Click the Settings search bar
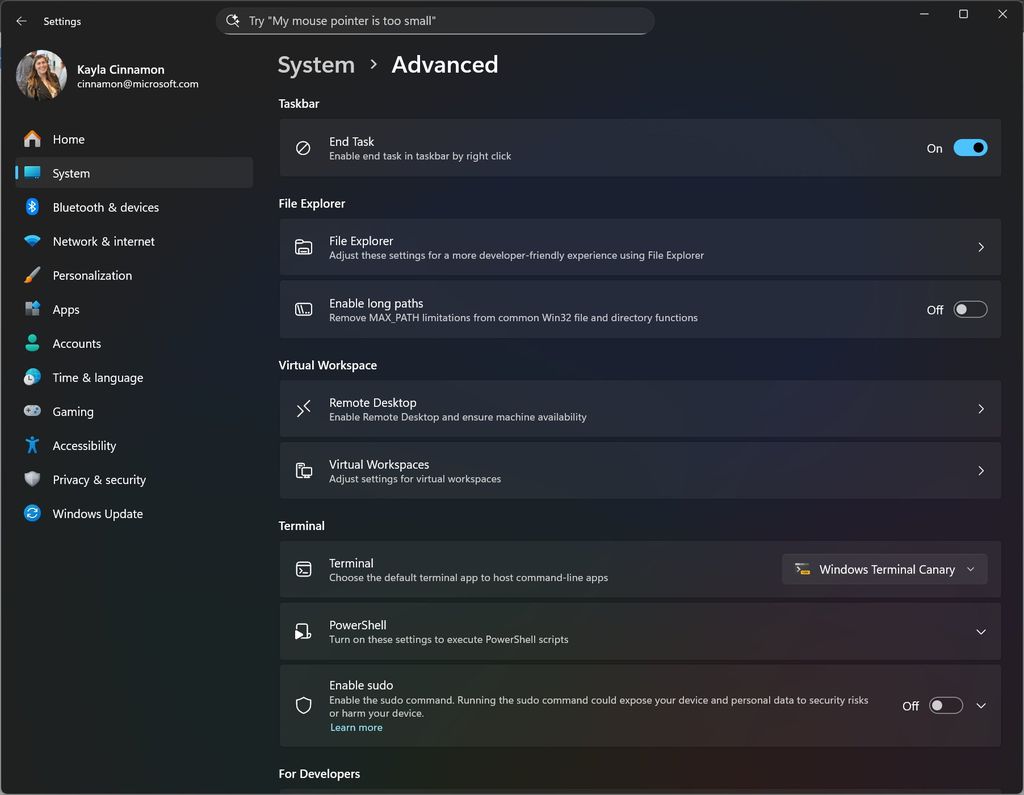Image resolution: width=1024 pixels, height=795 pixels. [435, 20]
